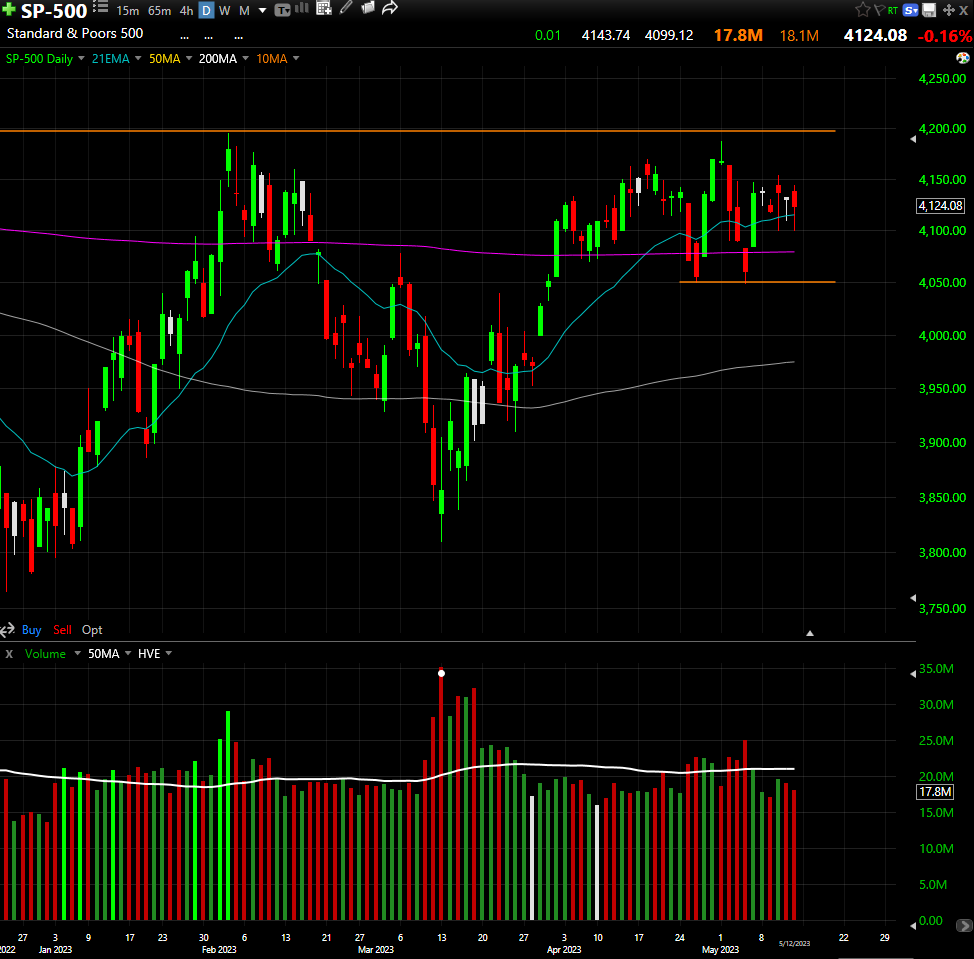Click the four-arrow move window icon
This screenshot has width=974, height=959.
click(949, 10)
